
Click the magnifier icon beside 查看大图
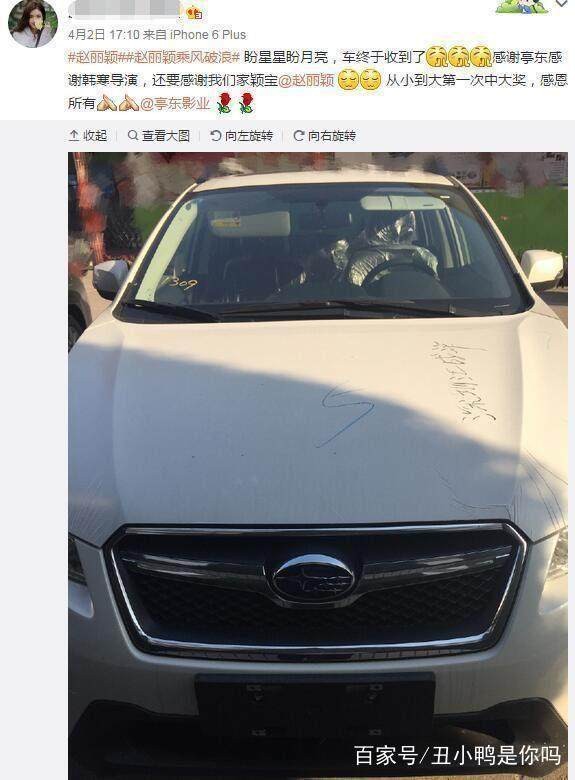[x=133, y=135]
